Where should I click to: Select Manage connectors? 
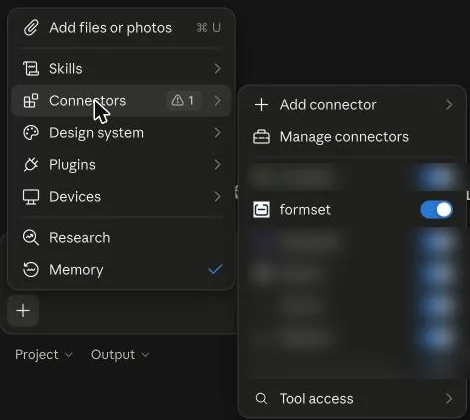tap(353, 137)
